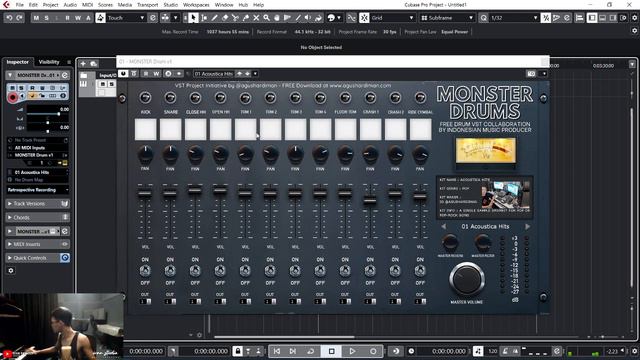Pick the Erase tool

(x=225, y=18)
